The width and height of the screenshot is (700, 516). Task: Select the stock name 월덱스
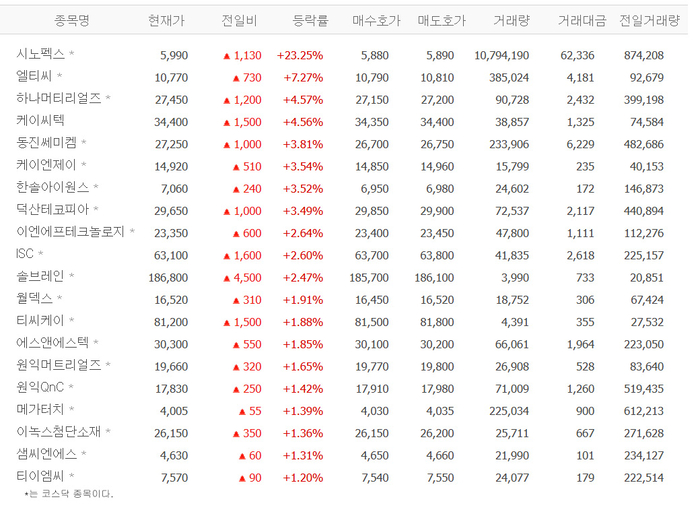(x=34, y=298)
